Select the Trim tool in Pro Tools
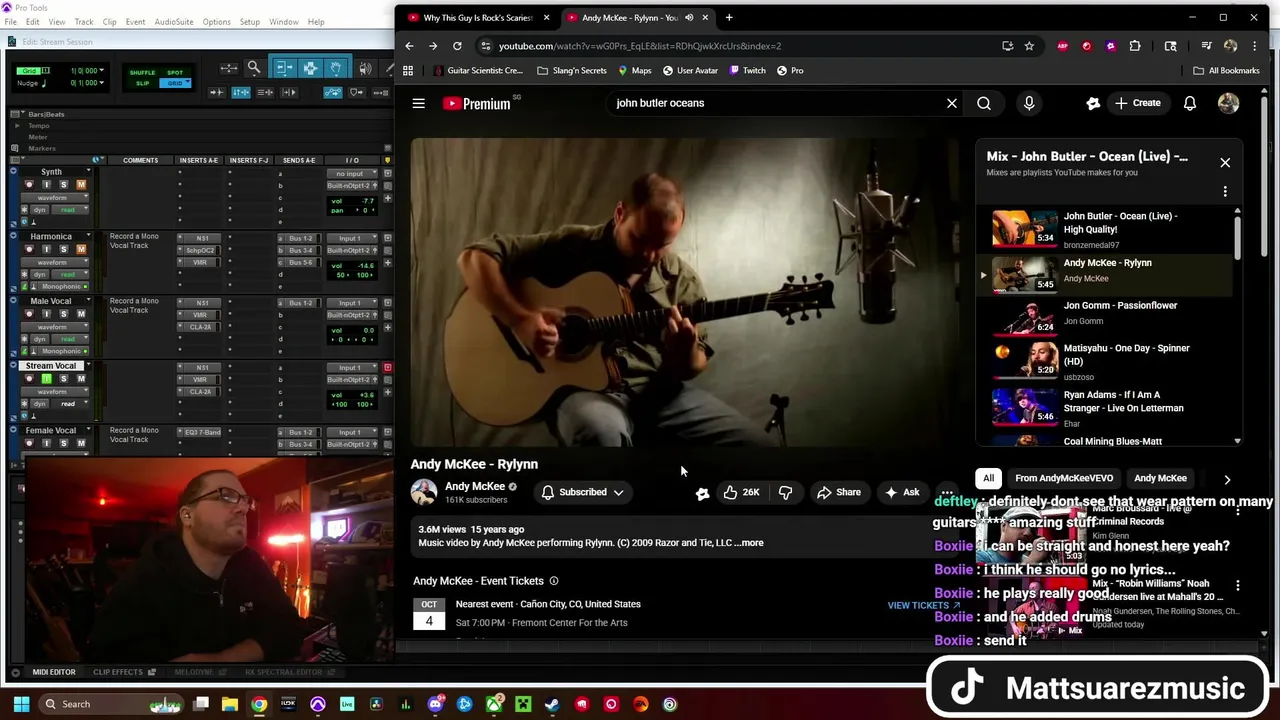The width and height of the screenshot is (1280, 720). [x=284, y=68]
